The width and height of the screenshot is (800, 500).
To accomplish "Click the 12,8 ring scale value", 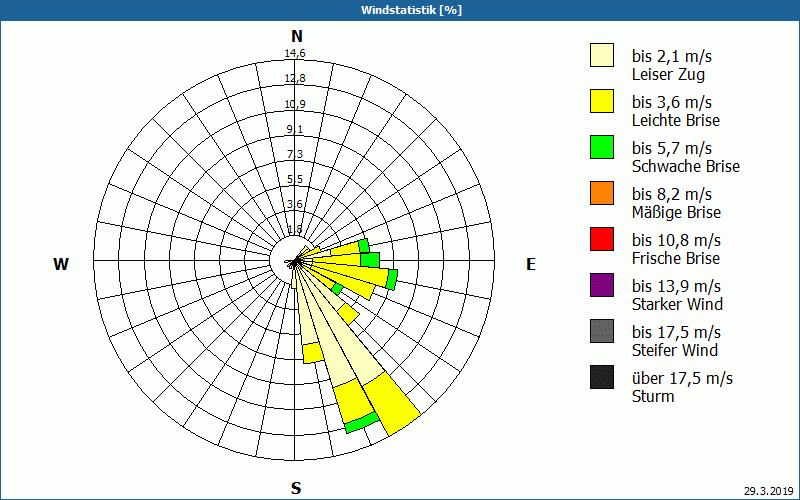I will 295,78.
